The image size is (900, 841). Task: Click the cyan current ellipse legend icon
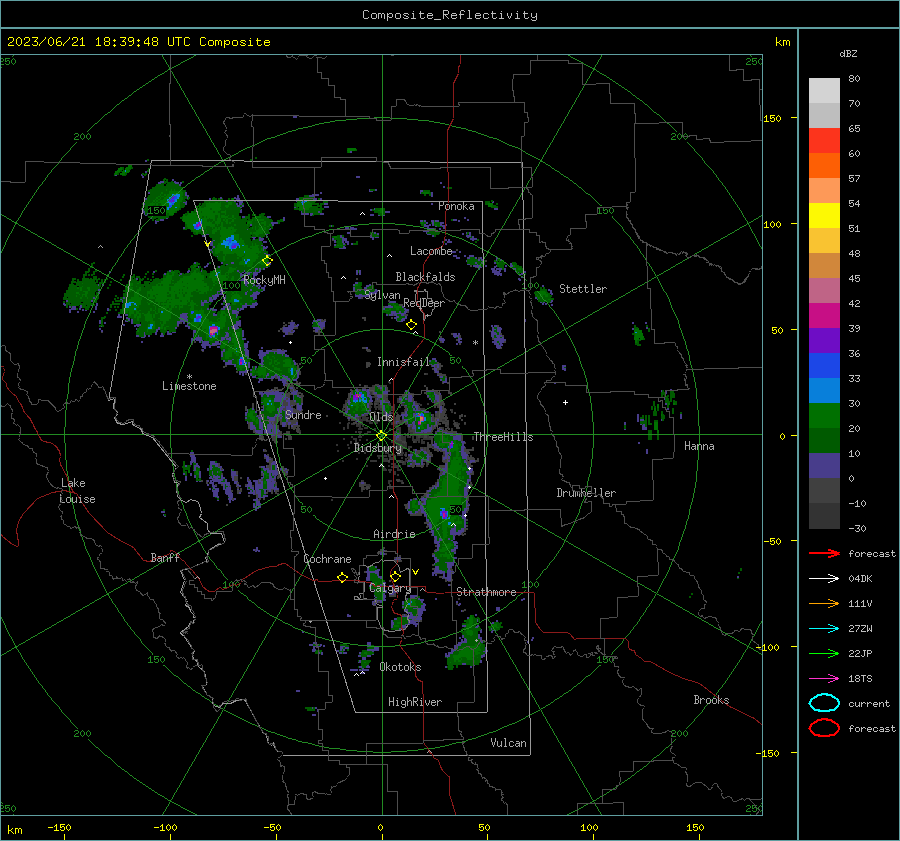[x=824, y=703]
